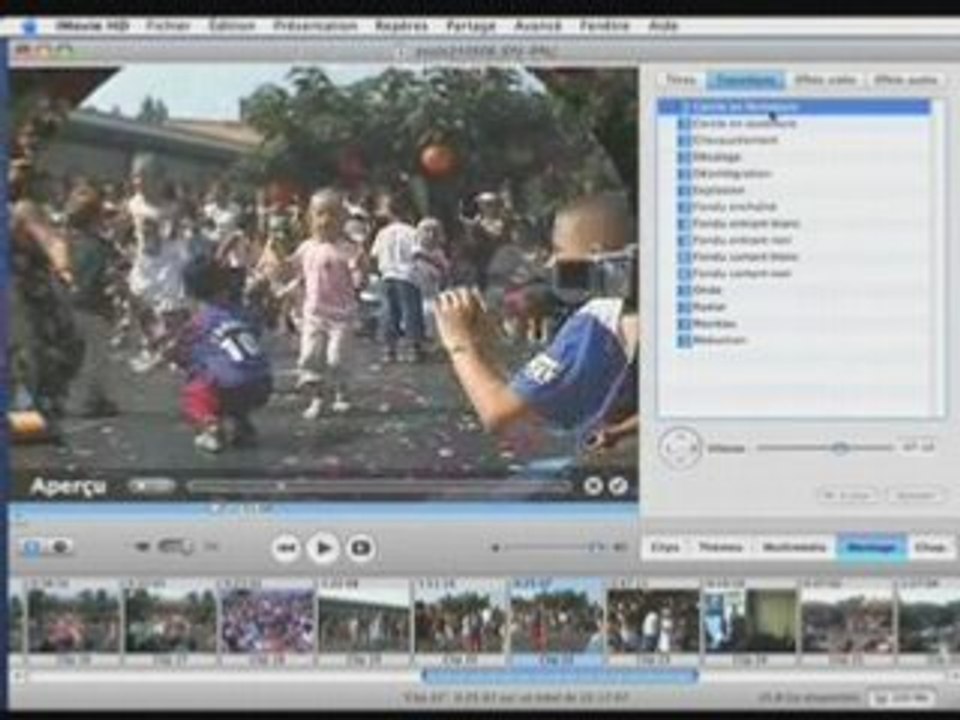Open the Repères menu
The image size is (960, 720).
401,26
